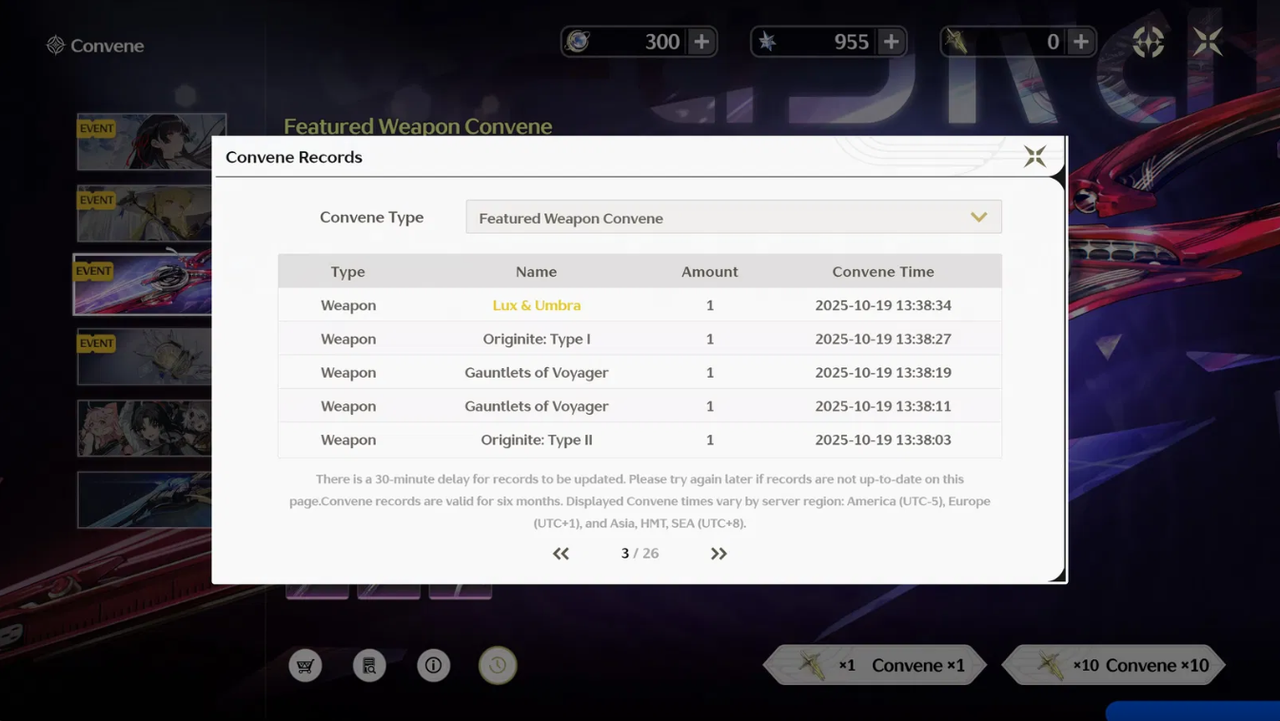
Task: Exit the Convene screen with the top-right X
Action: click(1208, 41)
